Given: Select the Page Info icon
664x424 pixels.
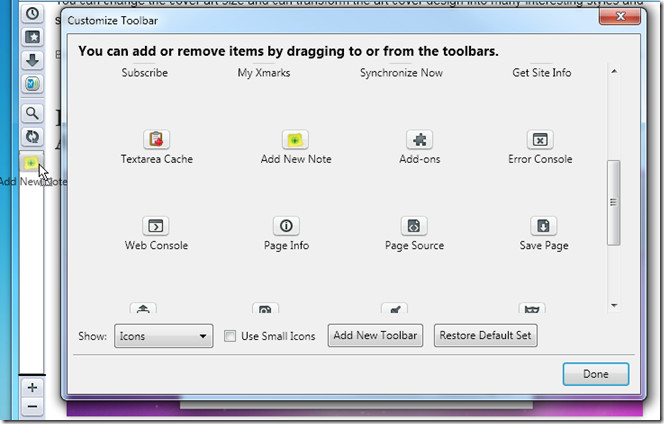Looking at the screenshot, I should click(286, 226).
